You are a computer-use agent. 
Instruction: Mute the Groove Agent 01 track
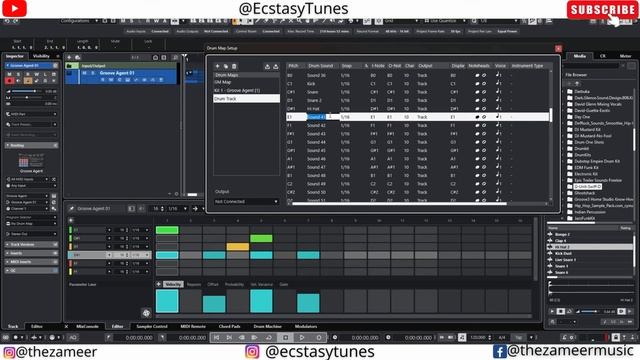(84, 73)
